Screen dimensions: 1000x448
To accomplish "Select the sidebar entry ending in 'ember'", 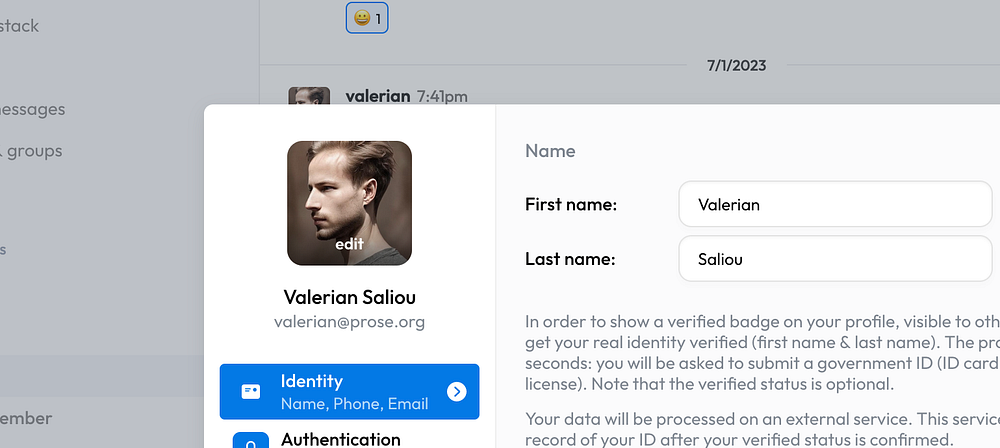I will tap(26, 418).
